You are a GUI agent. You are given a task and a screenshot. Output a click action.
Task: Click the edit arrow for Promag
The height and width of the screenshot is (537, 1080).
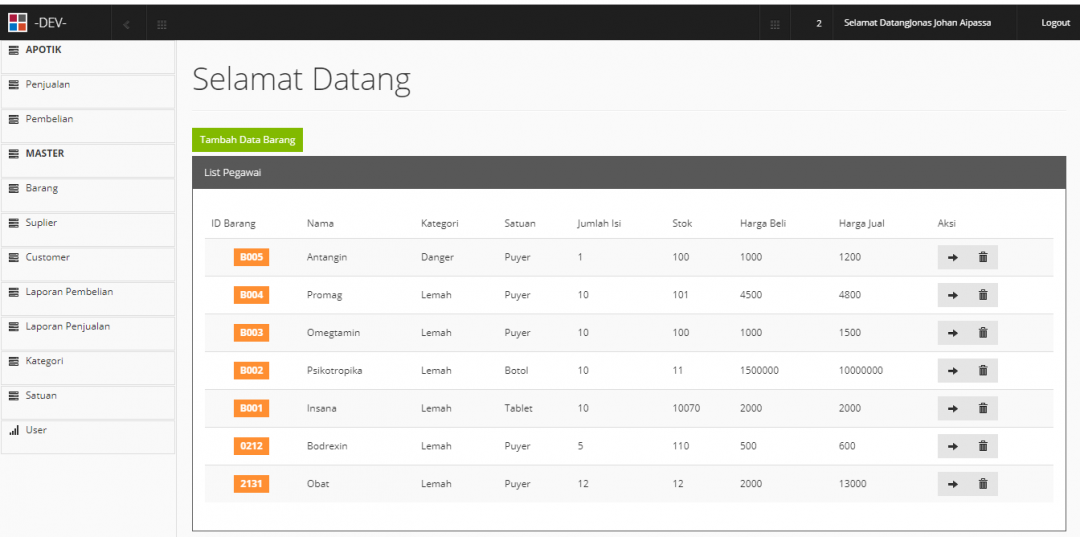click(953, 295)
